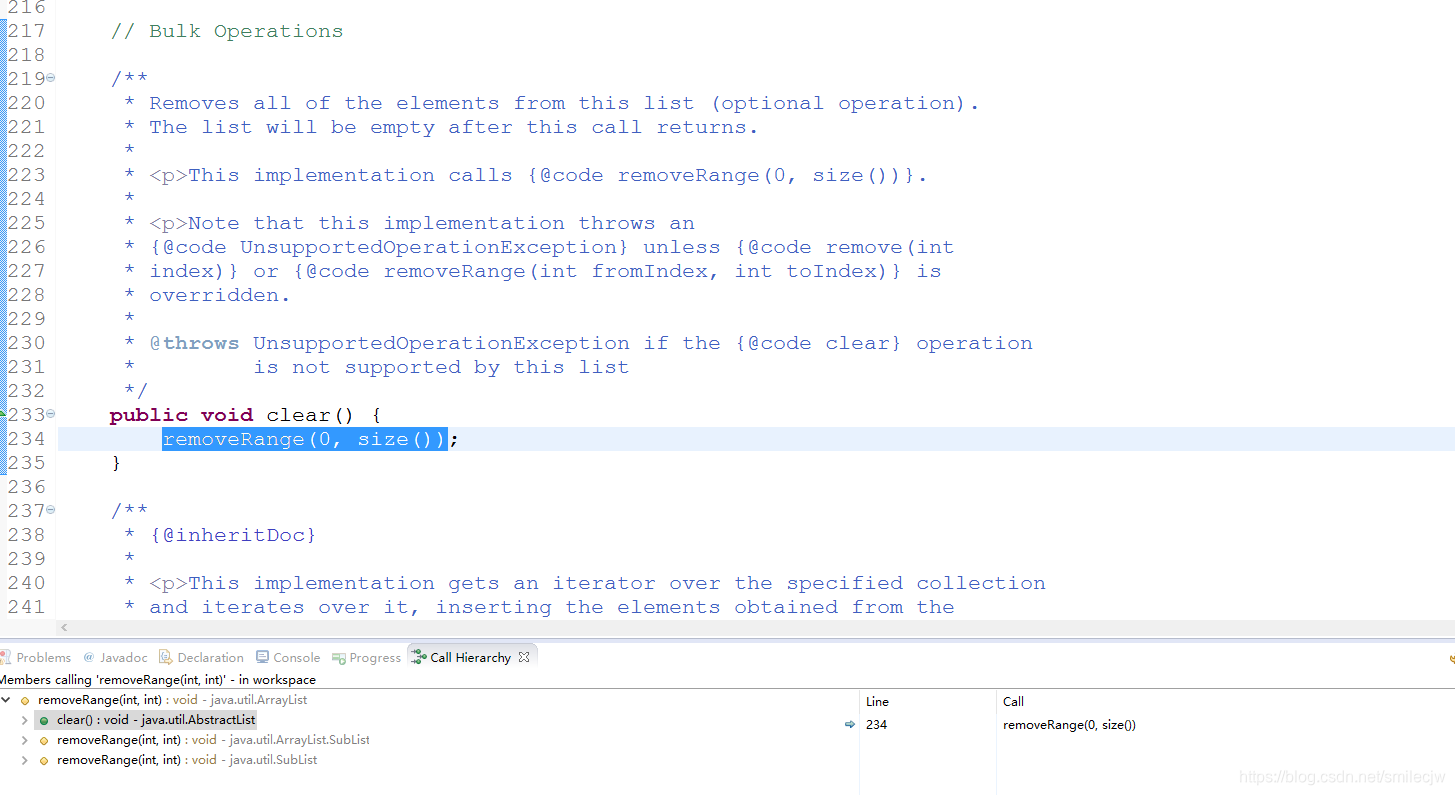
Task: Click the override marker at line 233
Action: [3, 413]
